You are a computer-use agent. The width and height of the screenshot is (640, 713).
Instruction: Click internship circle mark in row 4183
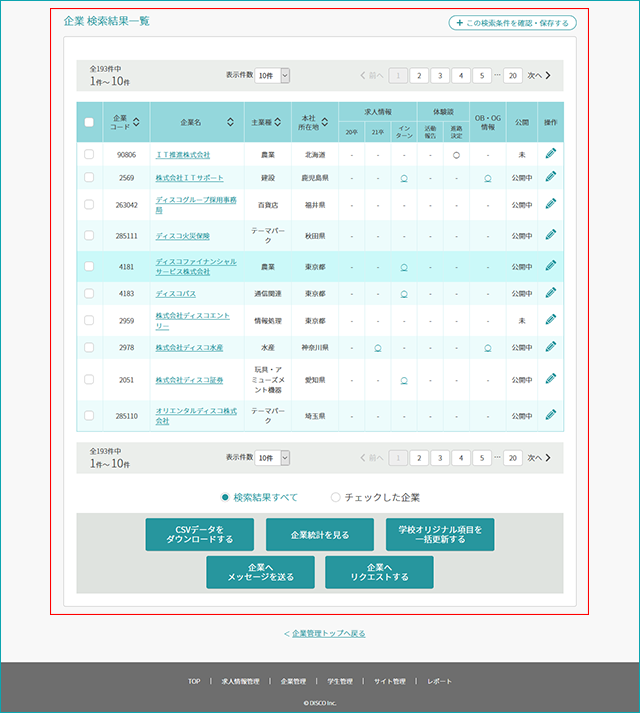404,294
